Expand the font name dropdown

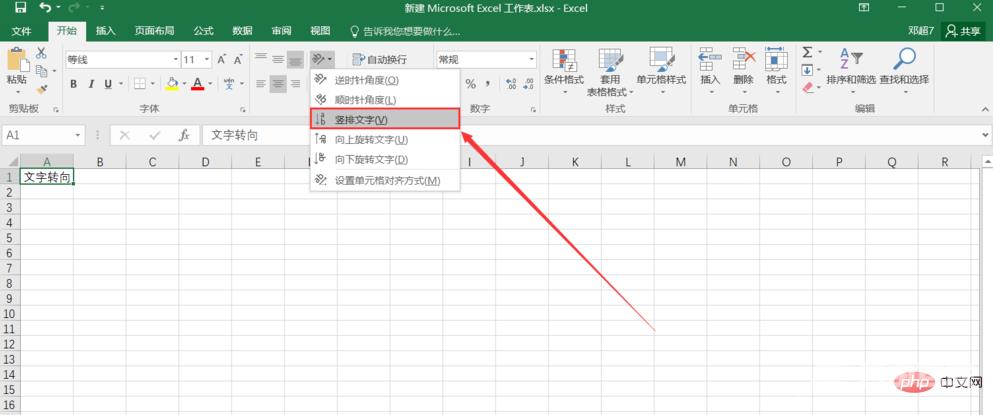click(x=175, y=60)
